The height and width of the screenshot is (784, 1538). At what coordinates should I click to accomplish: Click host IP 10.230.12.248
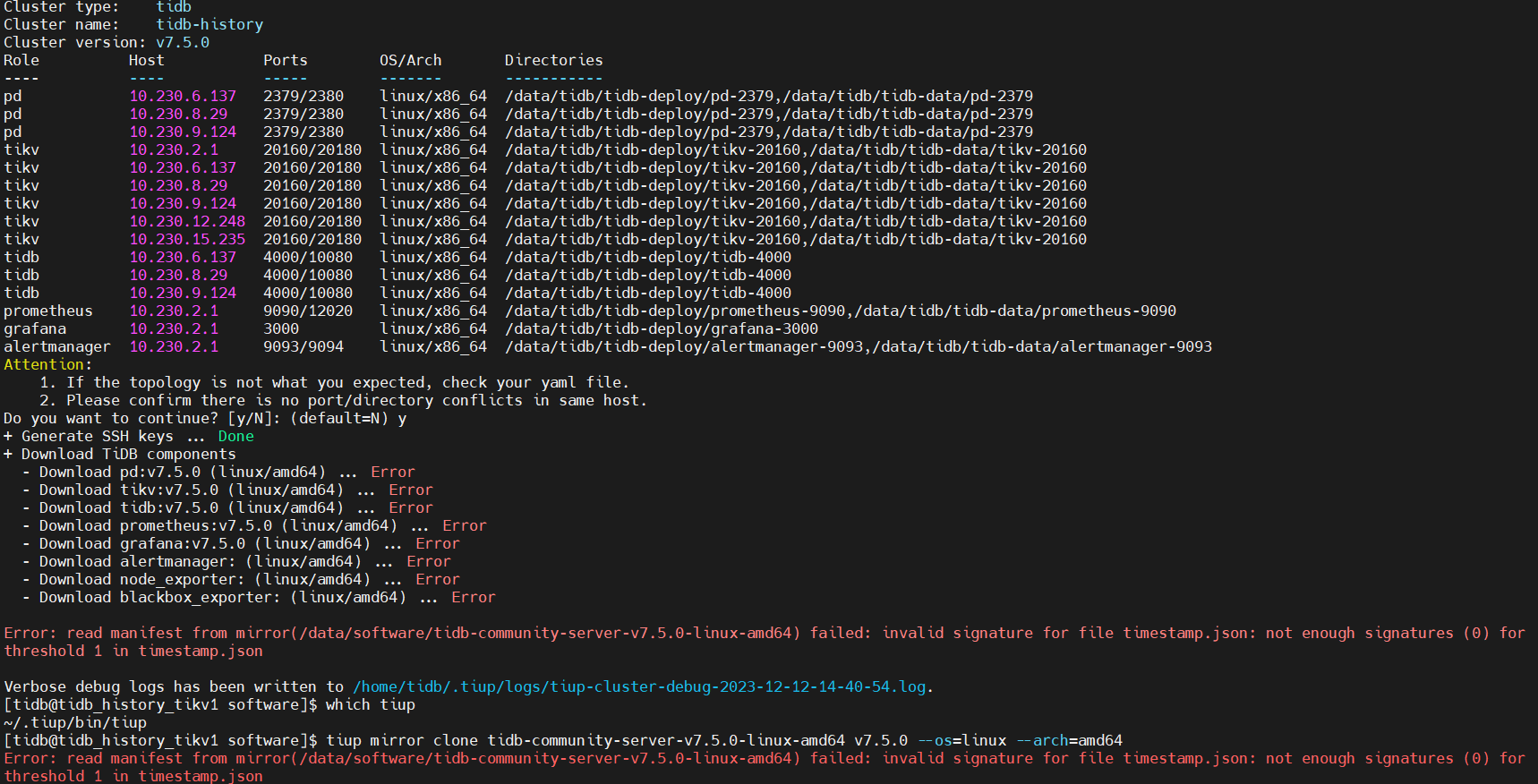pos(187,221)
